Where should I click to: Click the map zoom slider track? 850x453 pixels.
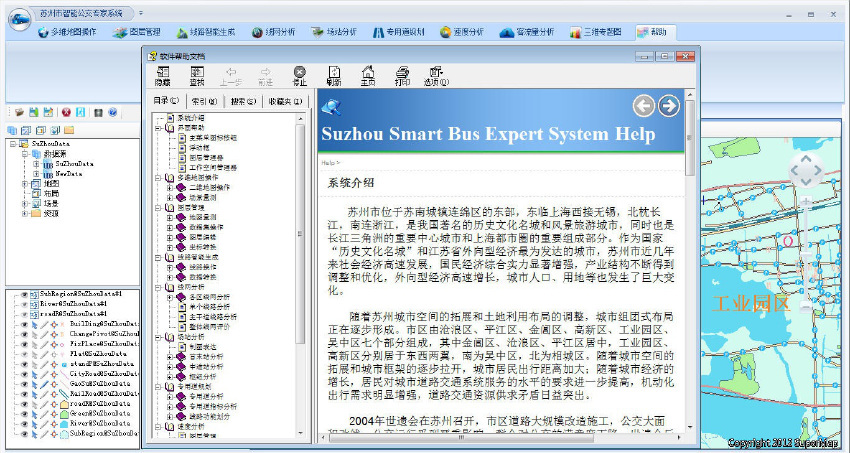pyautogui.click(x=806, y=255)
